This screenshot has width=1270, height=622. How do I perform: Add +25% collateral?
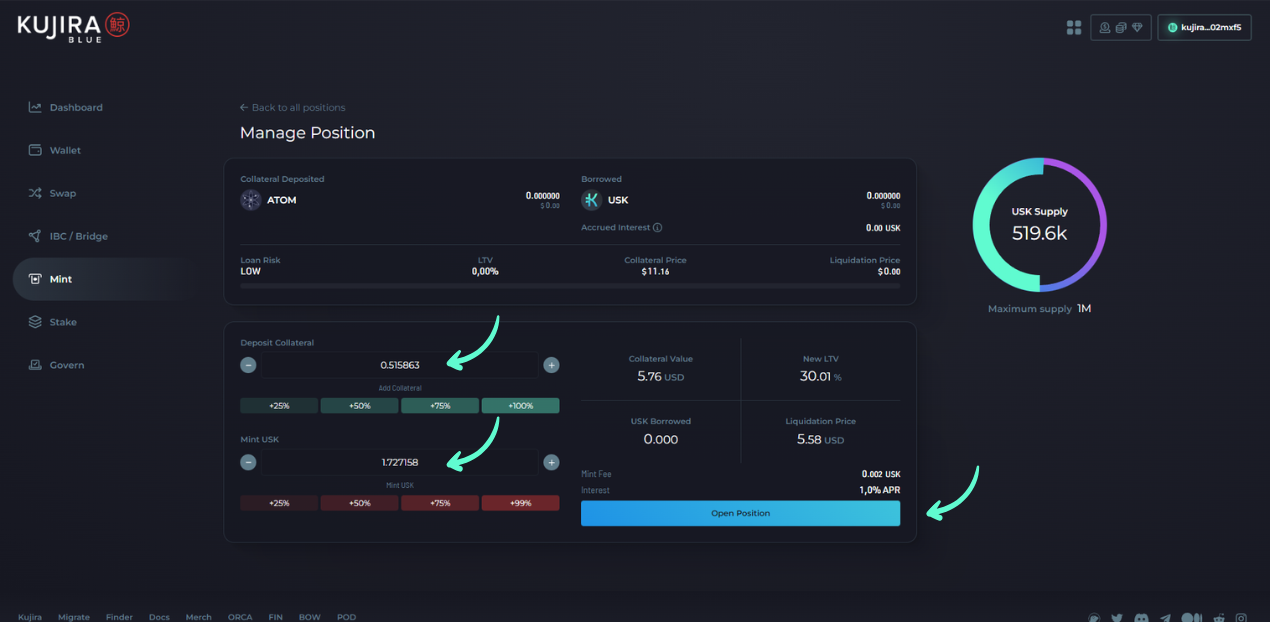point(279,406)
